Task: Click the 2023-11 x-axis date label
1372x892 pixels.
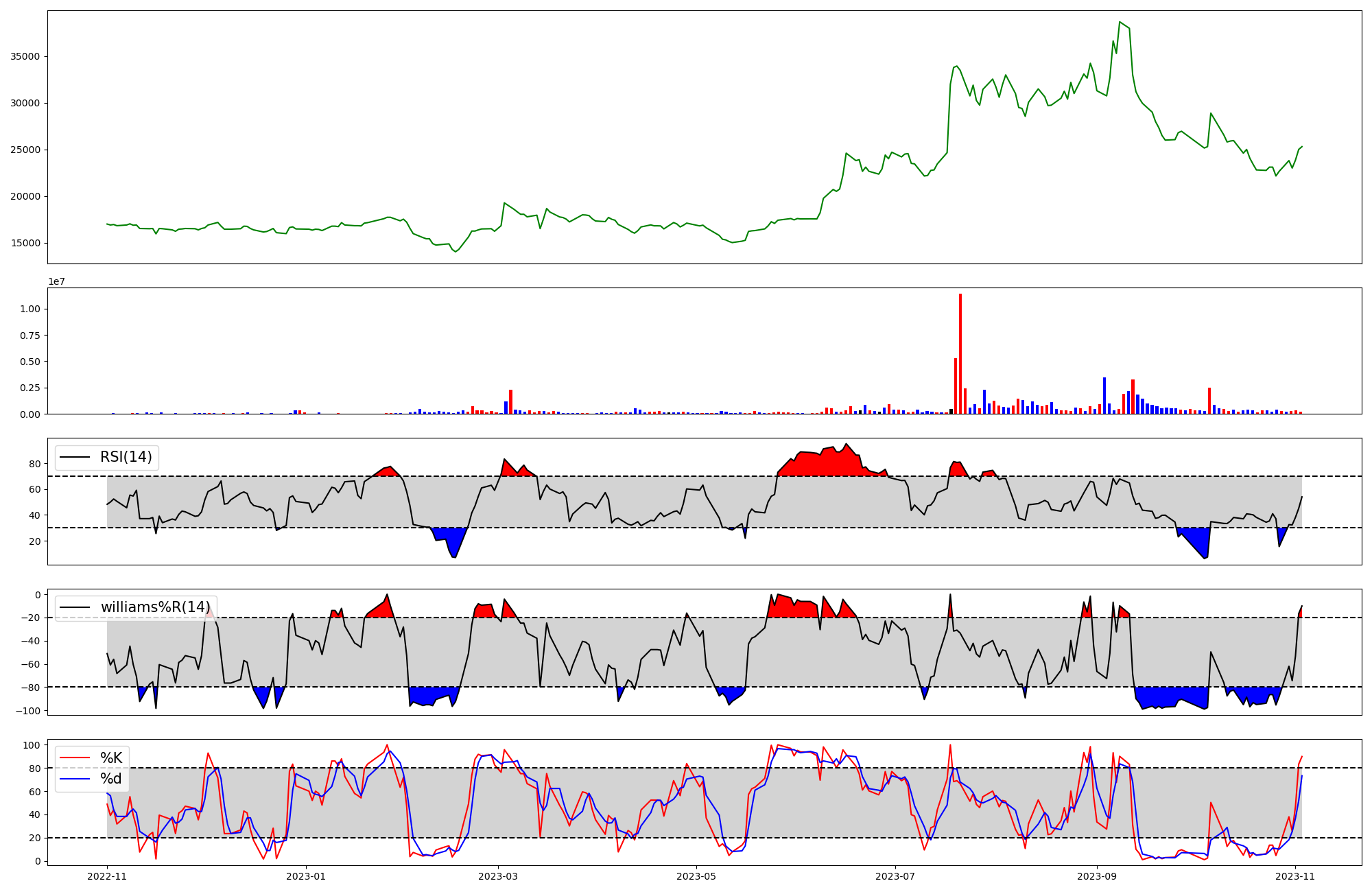Action: pos(1295,876)
